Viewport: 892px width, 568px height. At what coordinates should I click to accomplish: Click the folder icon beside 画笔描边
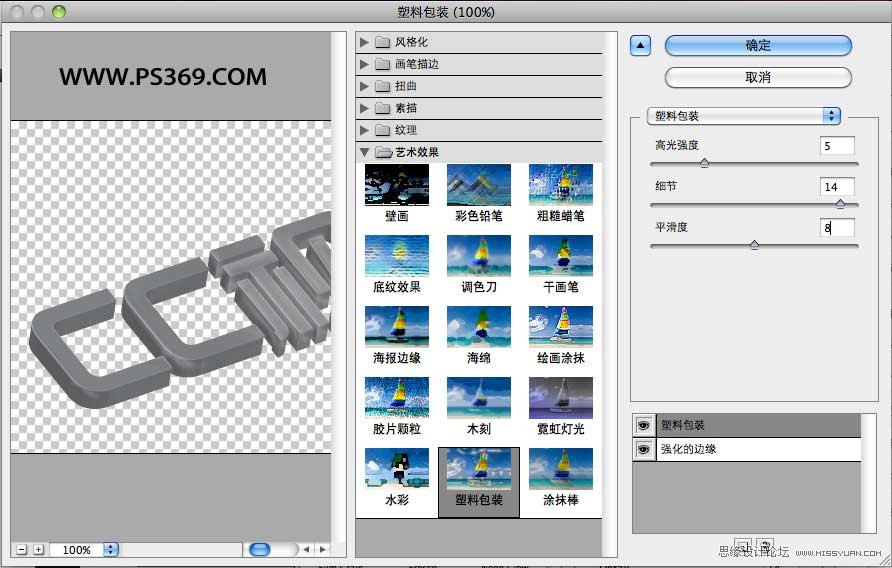(383, 64)
